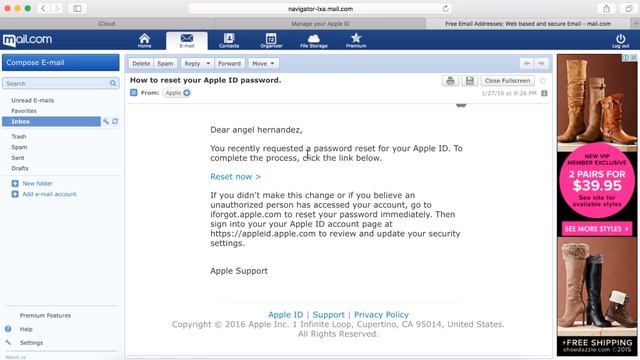Open Help in the sidebar
This screenshot has height=360, width=640.
coord(26,329)
